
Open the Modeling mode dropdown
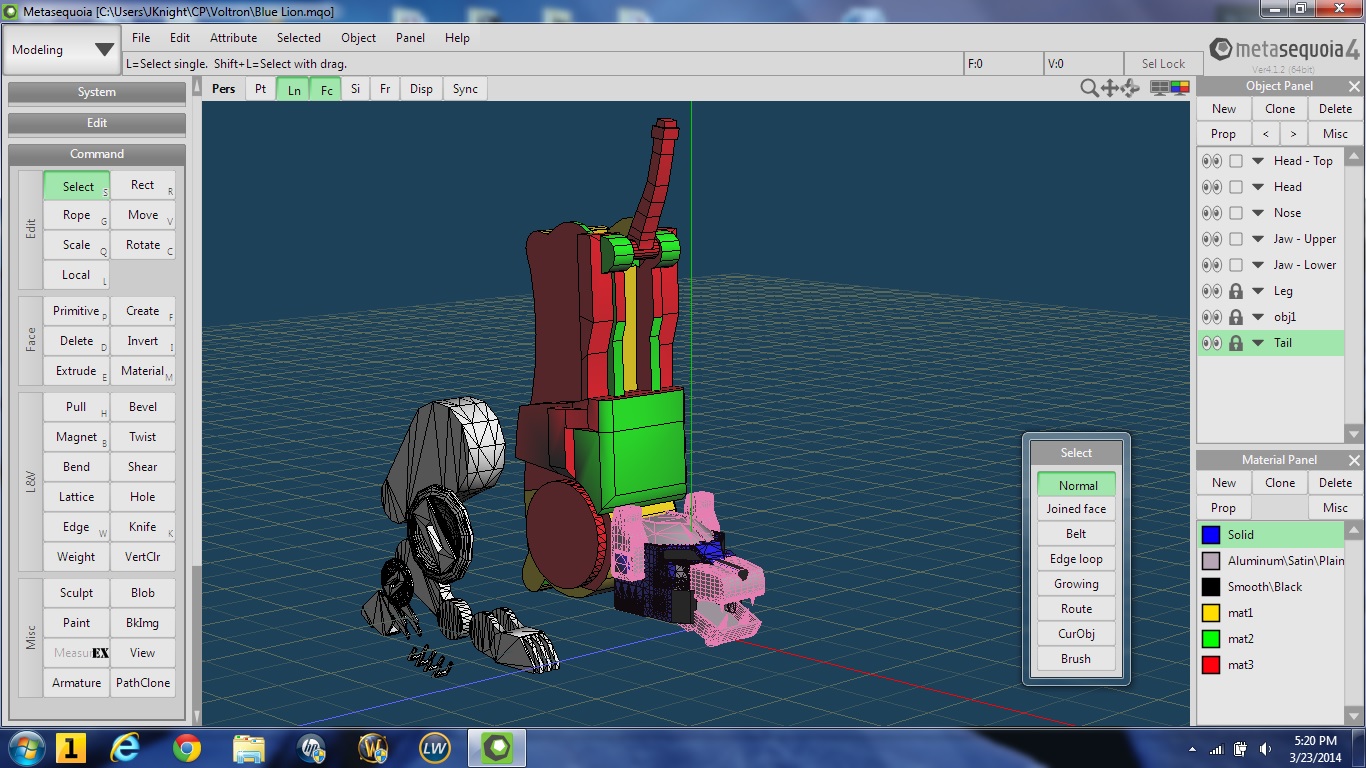point(62,50)
